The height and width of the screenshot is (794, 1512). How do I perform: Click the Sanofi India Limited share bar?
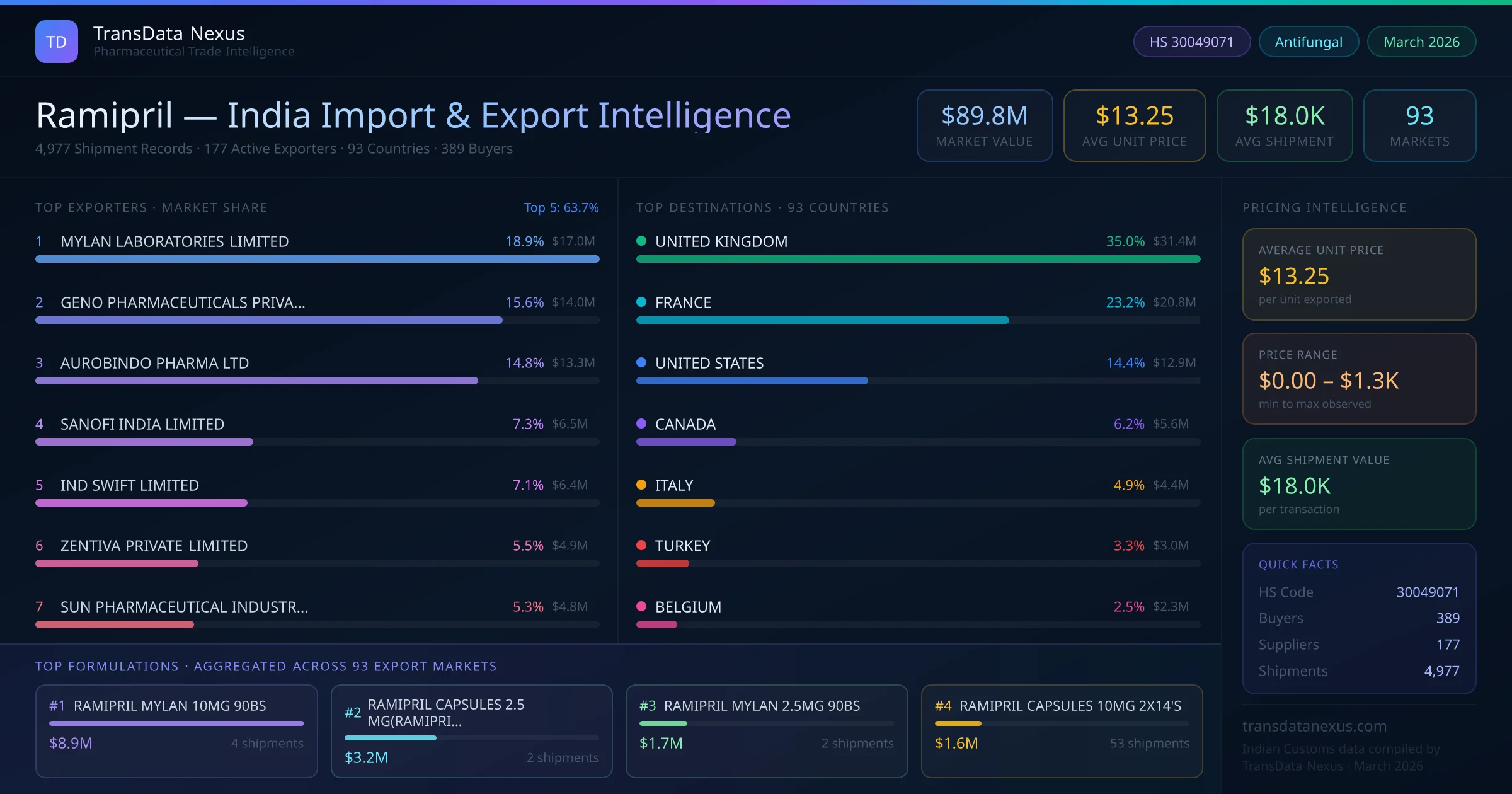coord(144,442)
